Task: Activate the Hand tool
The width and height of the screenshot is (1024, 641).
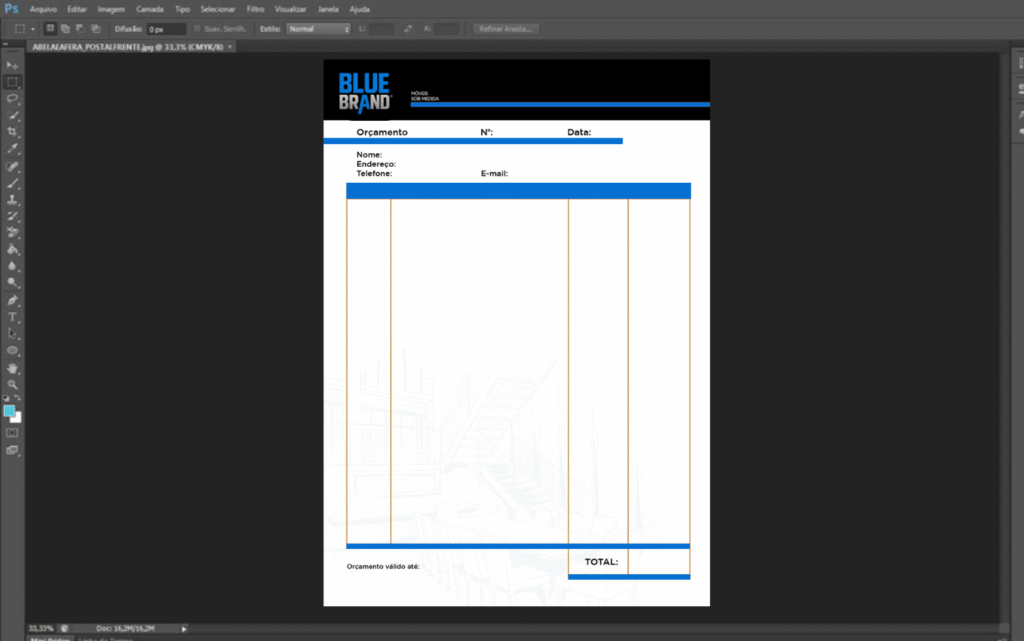Action: (13, 368)
